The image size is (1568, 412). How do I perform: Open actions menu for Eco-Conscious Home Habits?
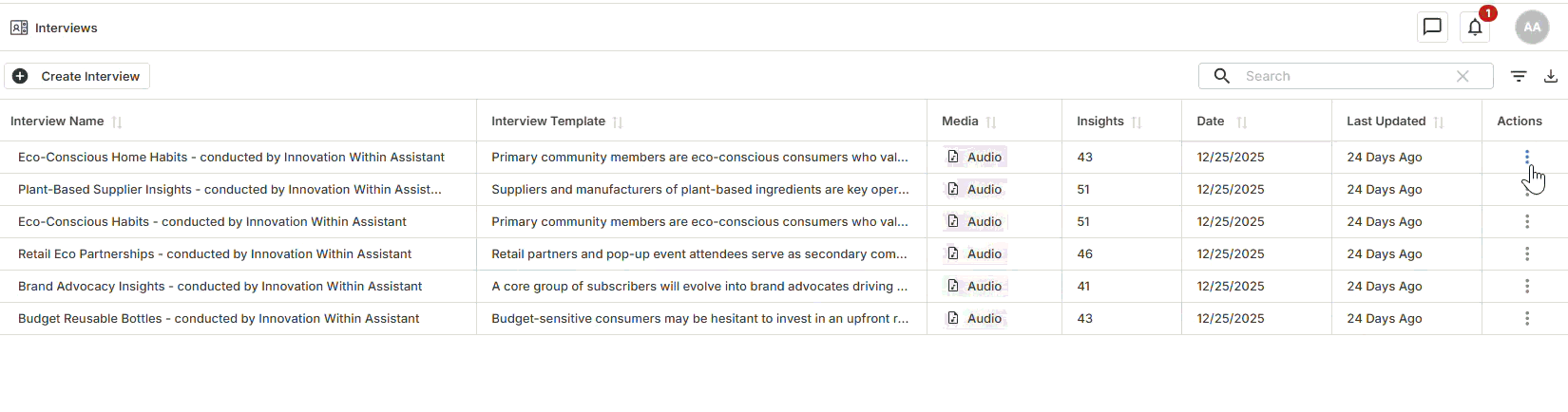click(1527, 157)
